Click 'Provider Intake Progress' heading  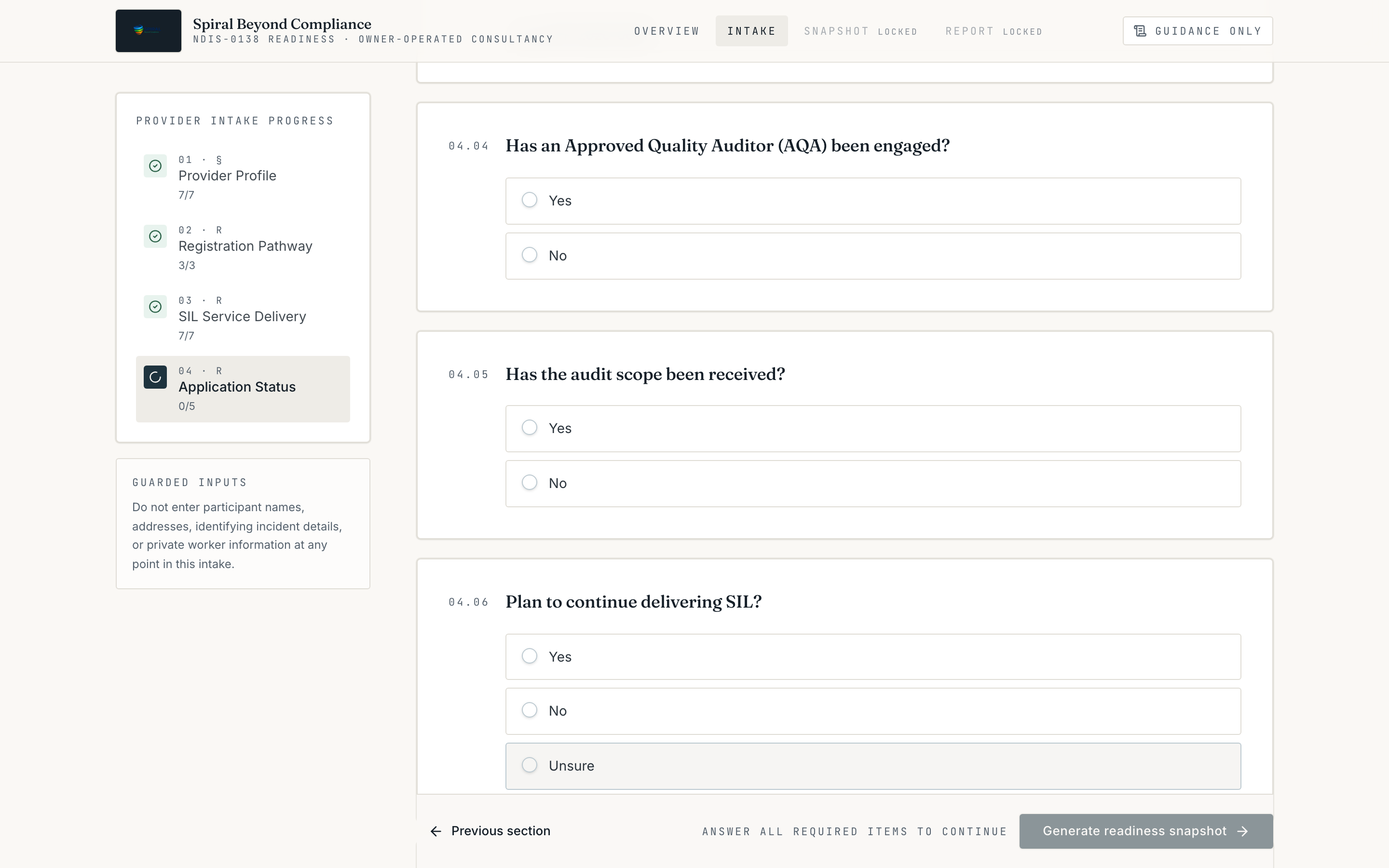pyautogui.click(x=235, y=121)
